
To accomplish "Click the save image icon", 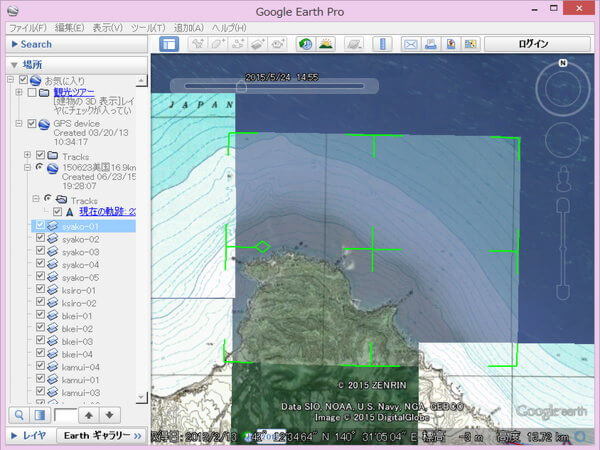I will (x=451, y=44).
